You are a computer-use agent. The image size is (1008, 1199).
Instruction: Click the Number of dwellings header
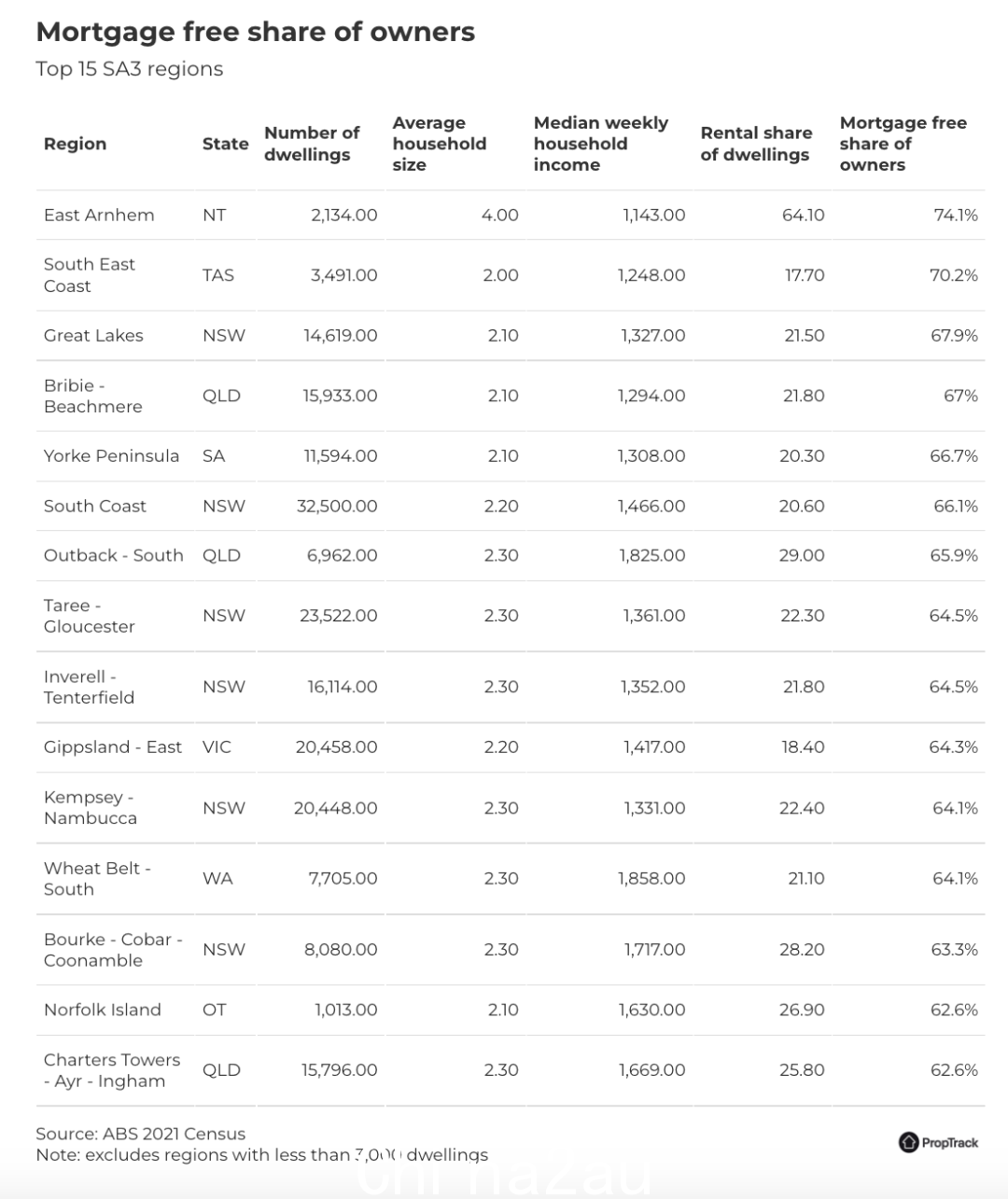[312, 144]
